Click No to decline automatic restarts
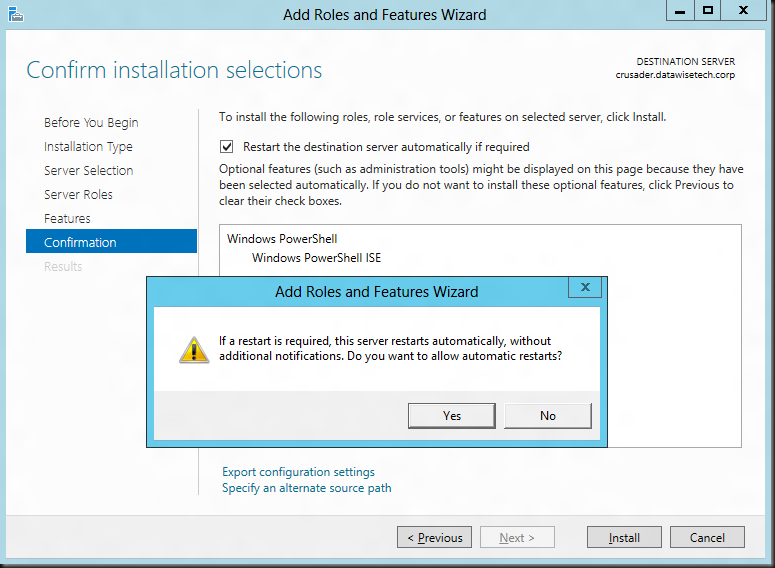Screen dimensions: 775x568 point(548,416)
